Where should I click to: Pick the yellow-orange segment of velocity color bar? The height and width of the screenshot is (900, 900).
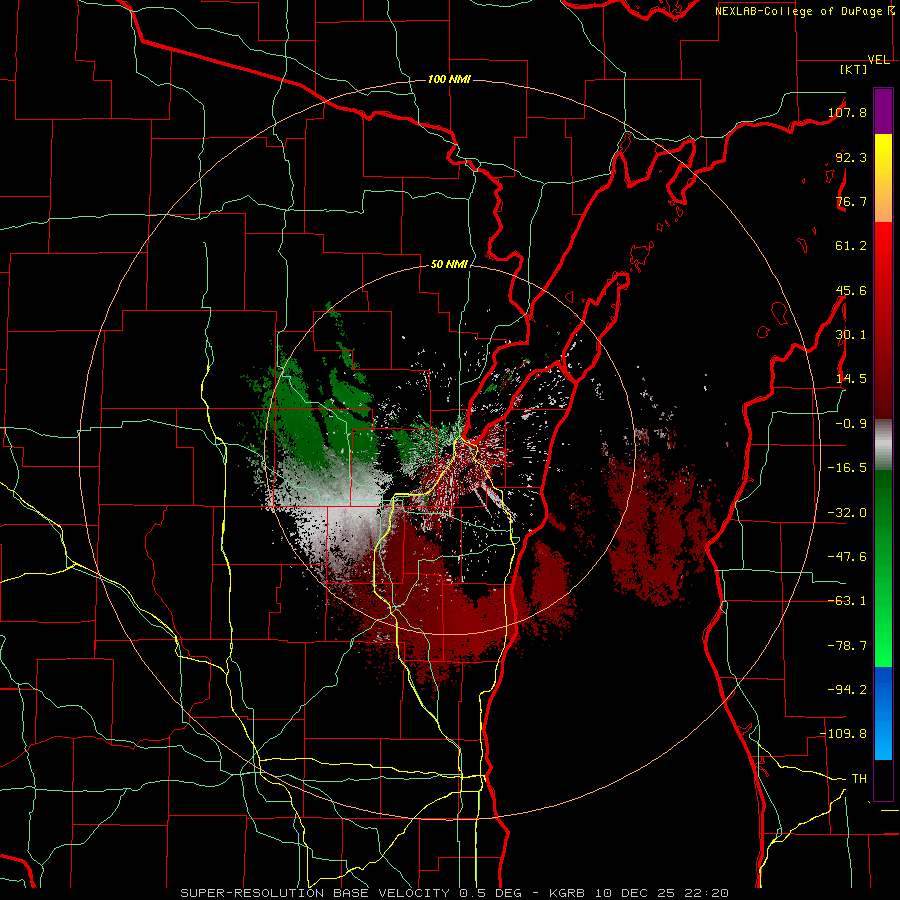pos(883,178)
